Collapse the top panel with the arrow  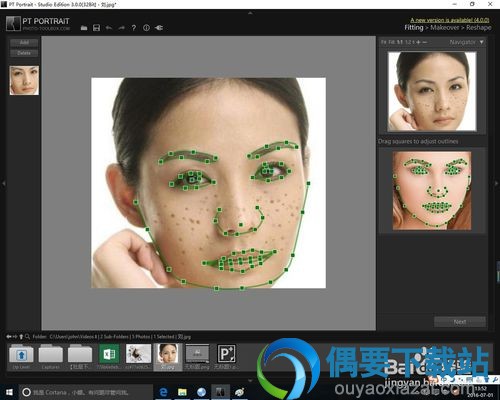click(250, 13)
